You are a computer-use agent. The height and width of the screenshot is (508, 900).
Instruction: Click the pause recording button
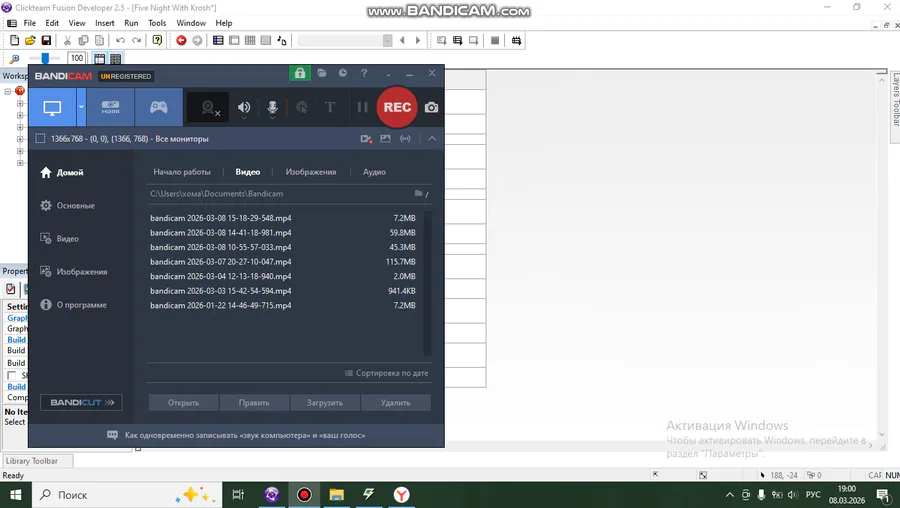[362, 107]
